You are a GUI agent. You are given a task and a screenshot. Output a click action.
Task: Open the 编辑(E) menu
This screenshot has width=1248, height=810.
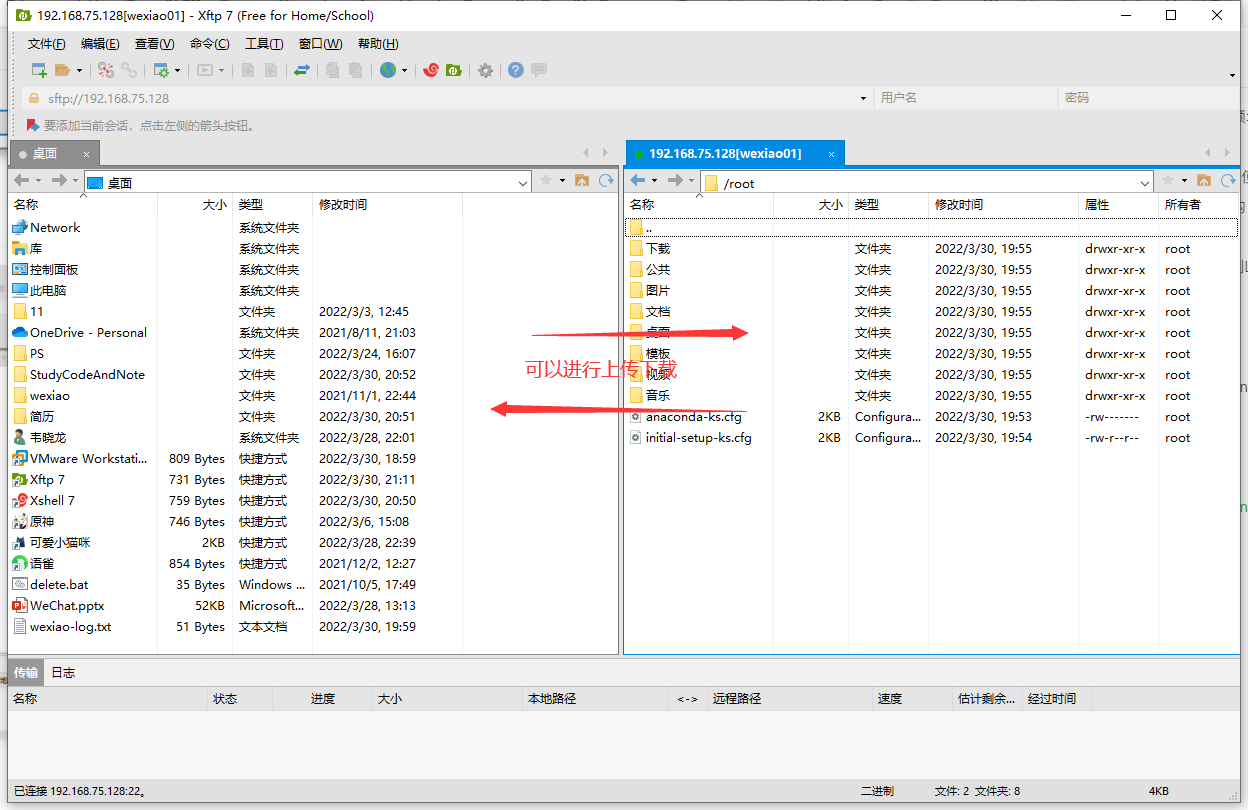[100, 44]
